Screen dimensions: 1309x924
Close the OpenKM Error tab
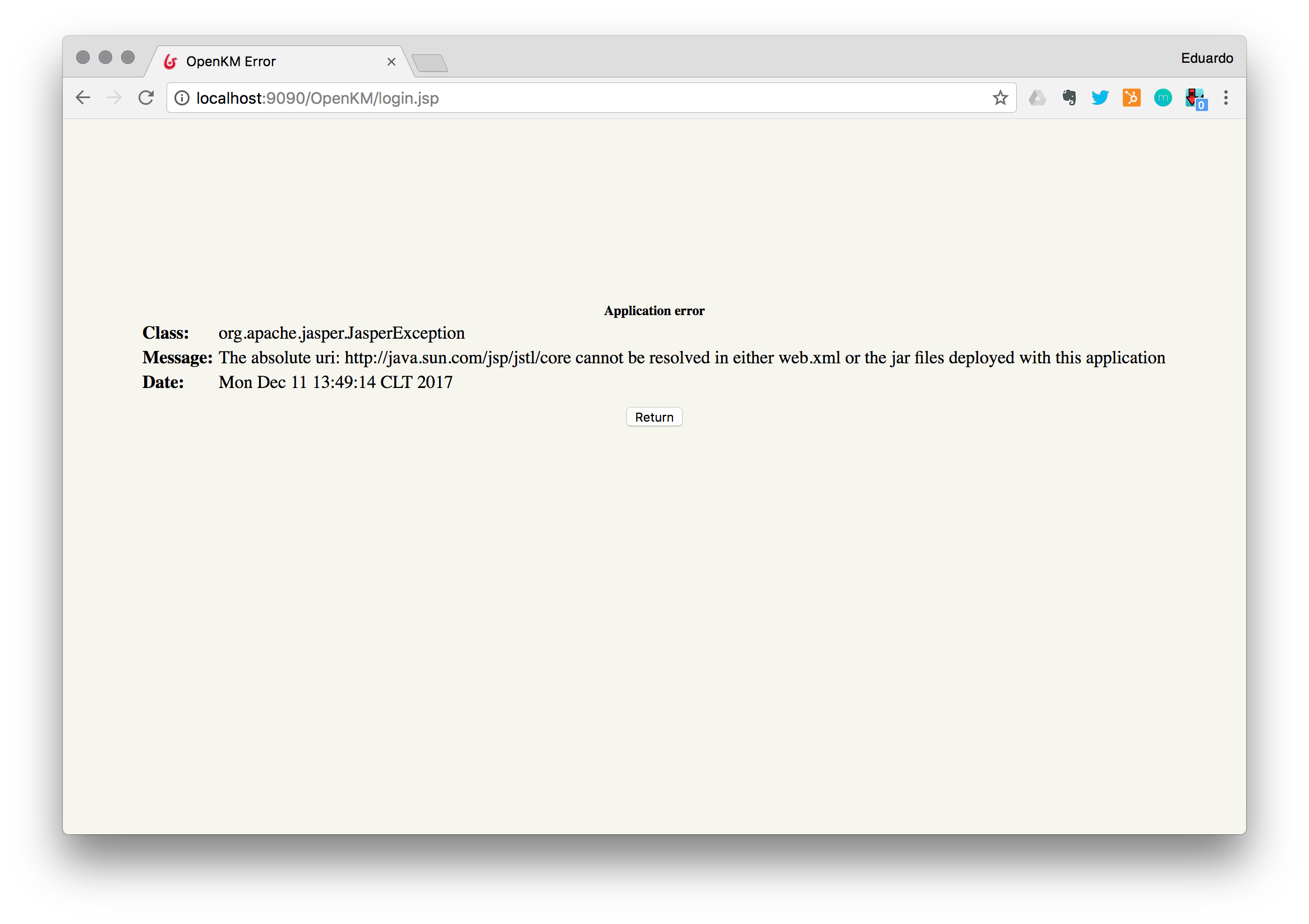click(391, 62)
